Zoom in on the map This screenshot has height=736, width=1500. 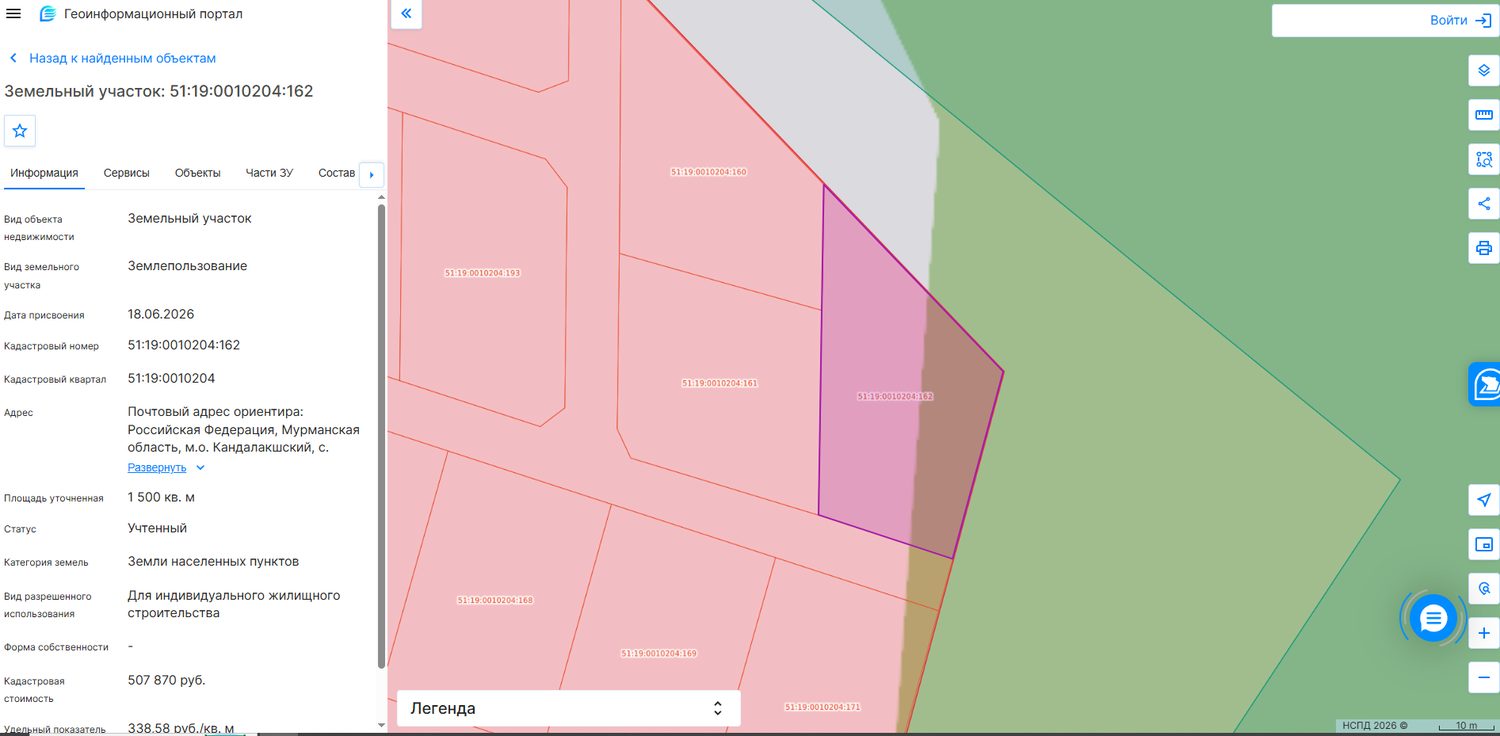[x=1484, y=633]
